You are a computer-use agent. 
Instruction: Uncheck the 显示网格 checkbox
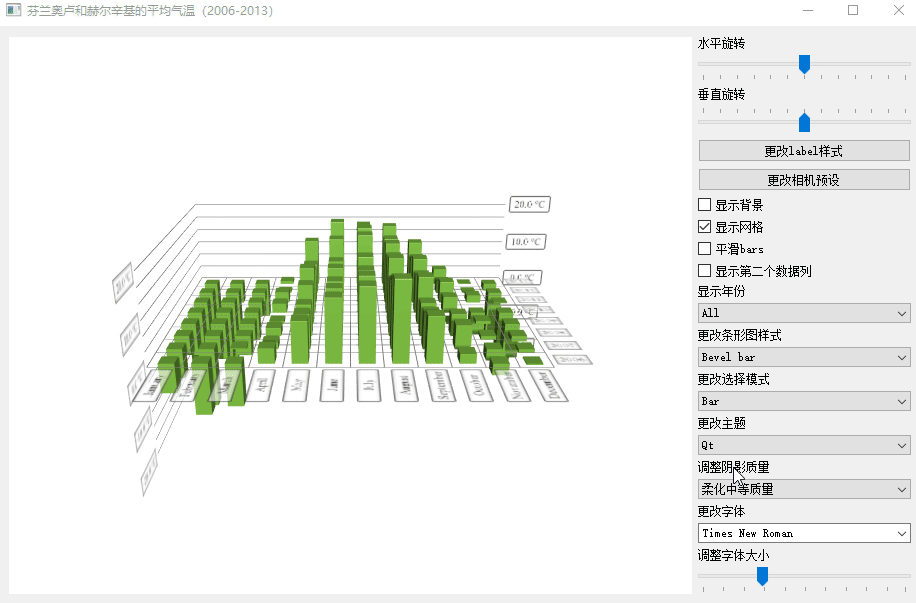(x=705, y=227)
